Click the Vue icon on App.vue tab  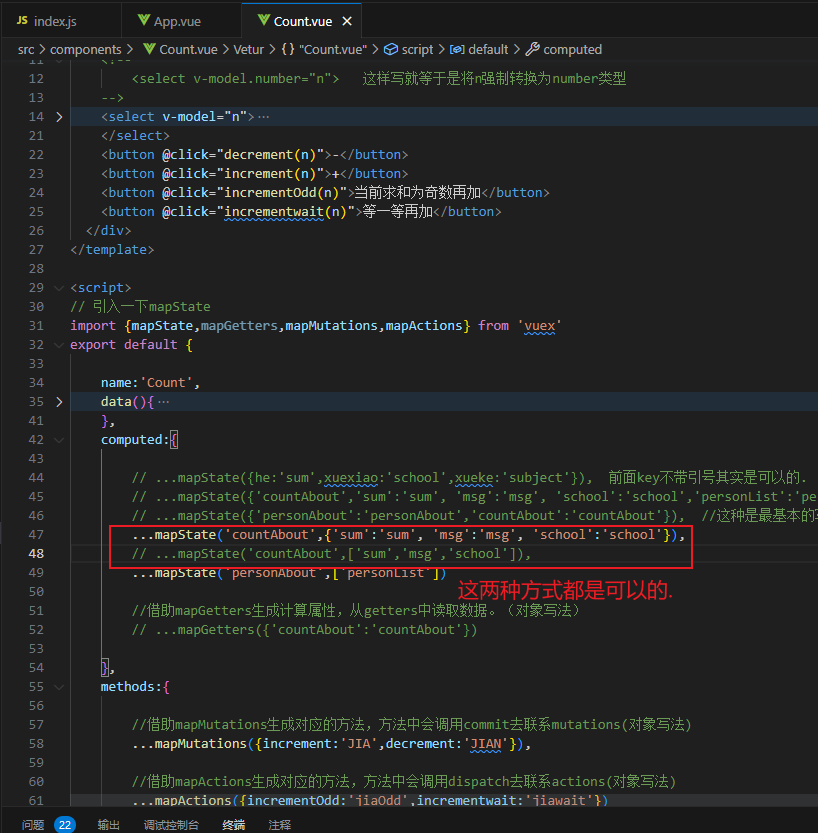pyautogui.click(x=142, y=21)
